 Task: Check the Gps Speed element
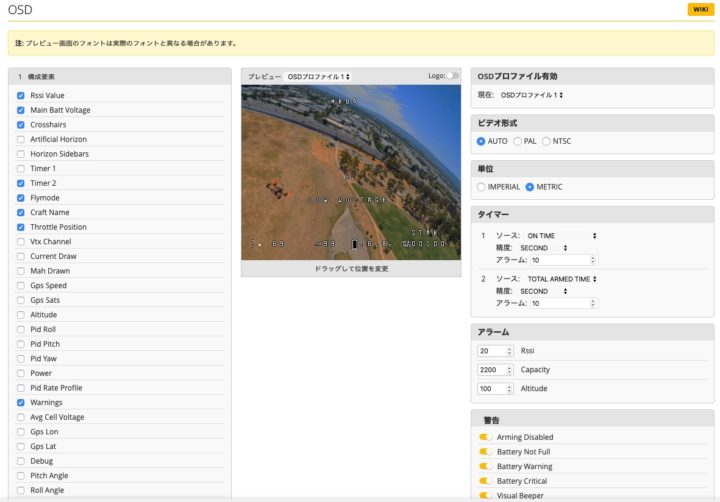(x=21, y=286)
